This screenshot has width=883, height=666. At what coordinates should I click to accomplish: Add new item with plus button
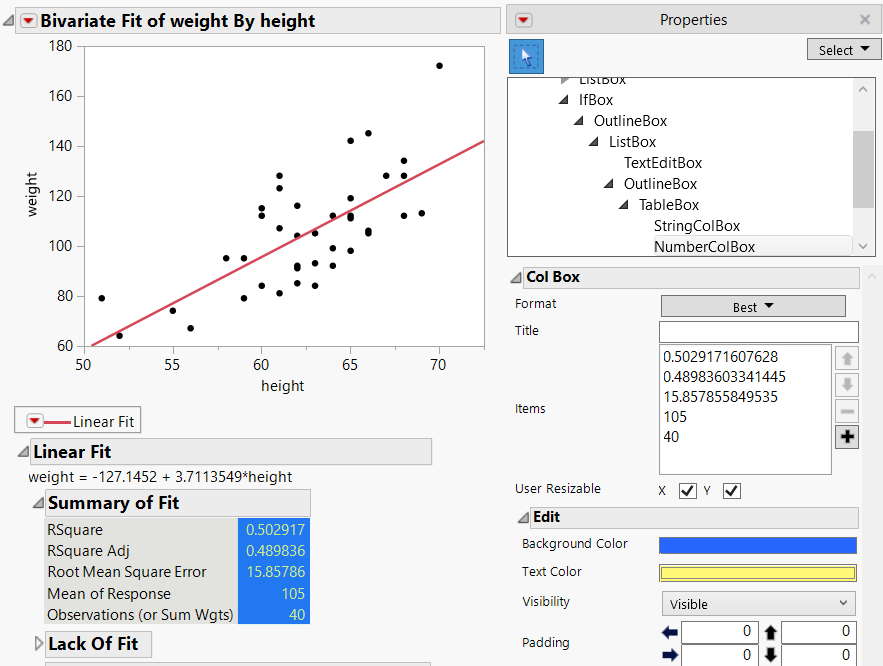click(846, 437)
